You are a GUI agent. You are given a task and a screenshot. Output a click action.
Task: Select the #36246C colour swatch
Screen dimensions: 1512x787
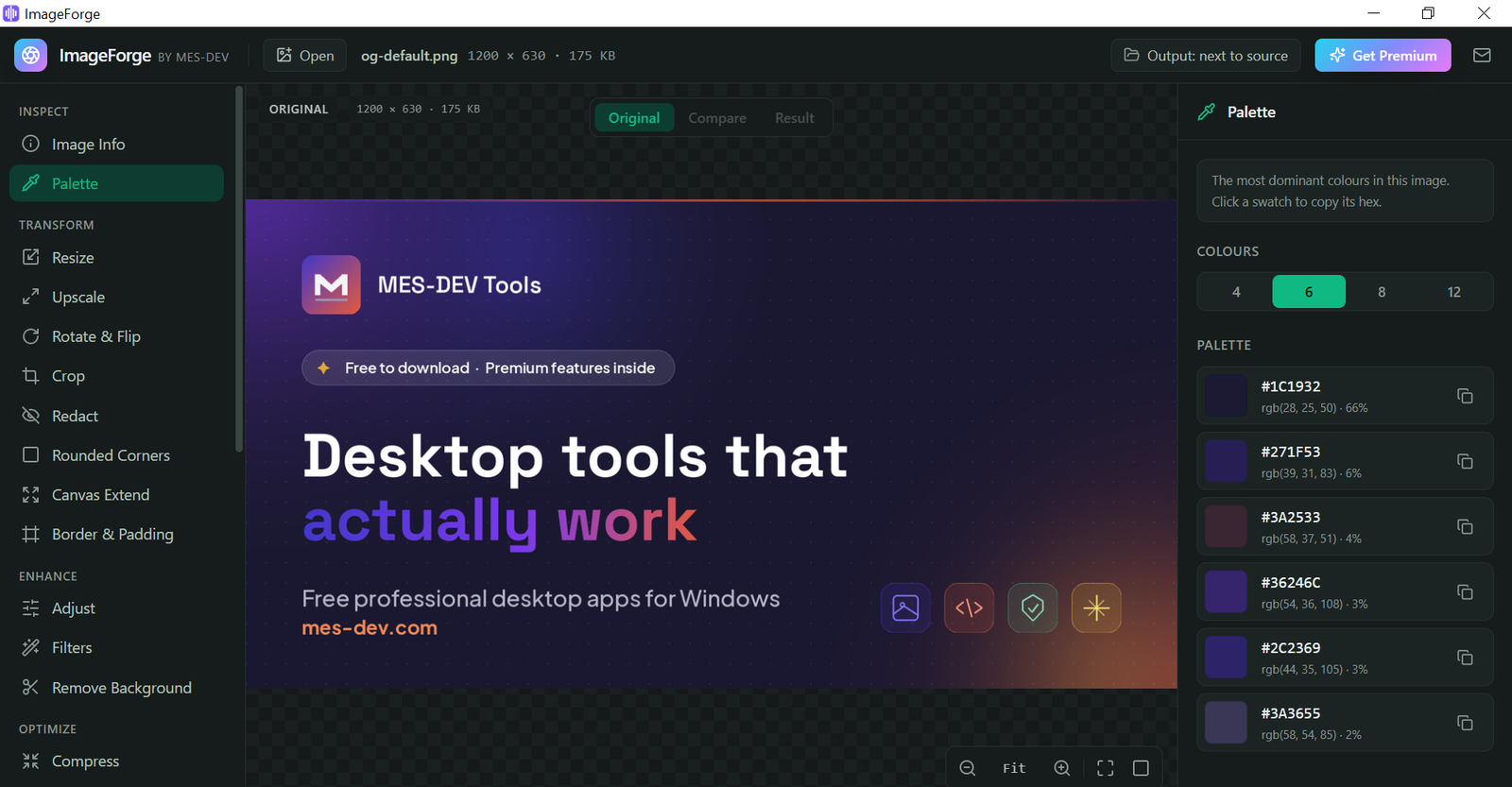pos(1226,591)
